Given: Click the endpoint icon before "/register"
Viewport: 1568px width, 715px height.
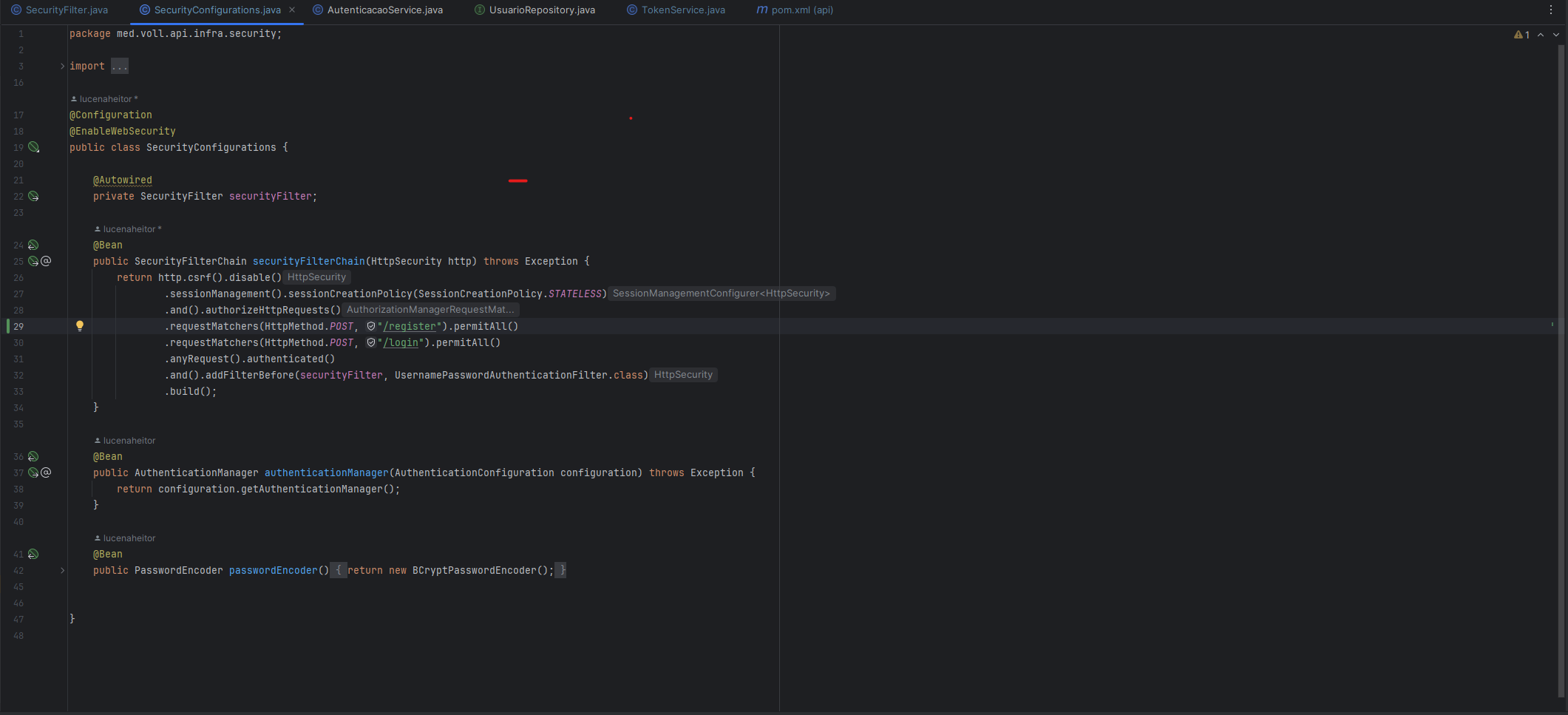Looking at the screenshot, I should pos(371,326).
